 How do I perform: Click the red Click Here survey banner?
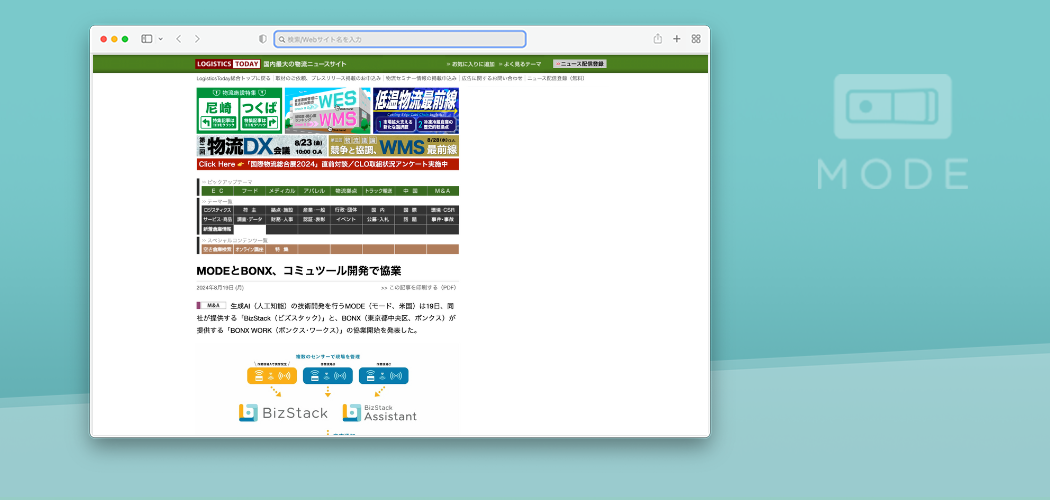click(x=327, y=164)
